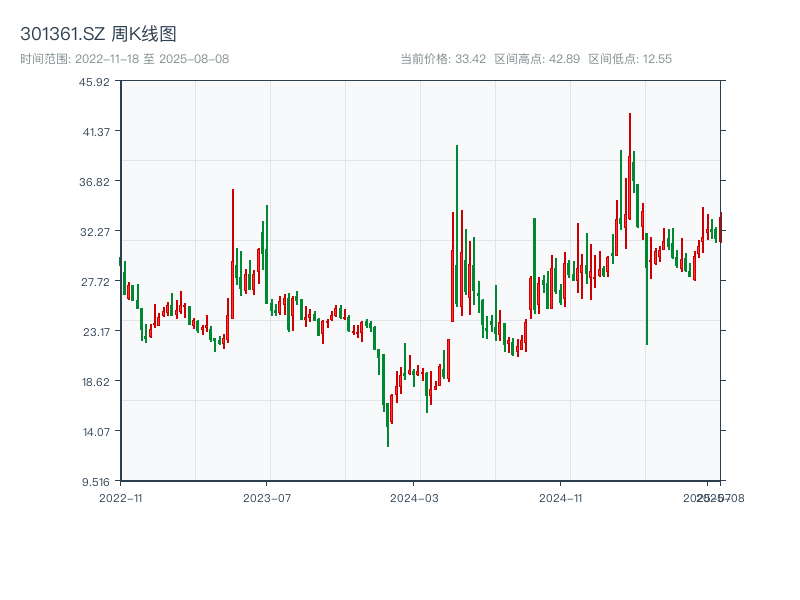
Task: Click the x-axis label 2024-03
Action: [x=414, y=498]
